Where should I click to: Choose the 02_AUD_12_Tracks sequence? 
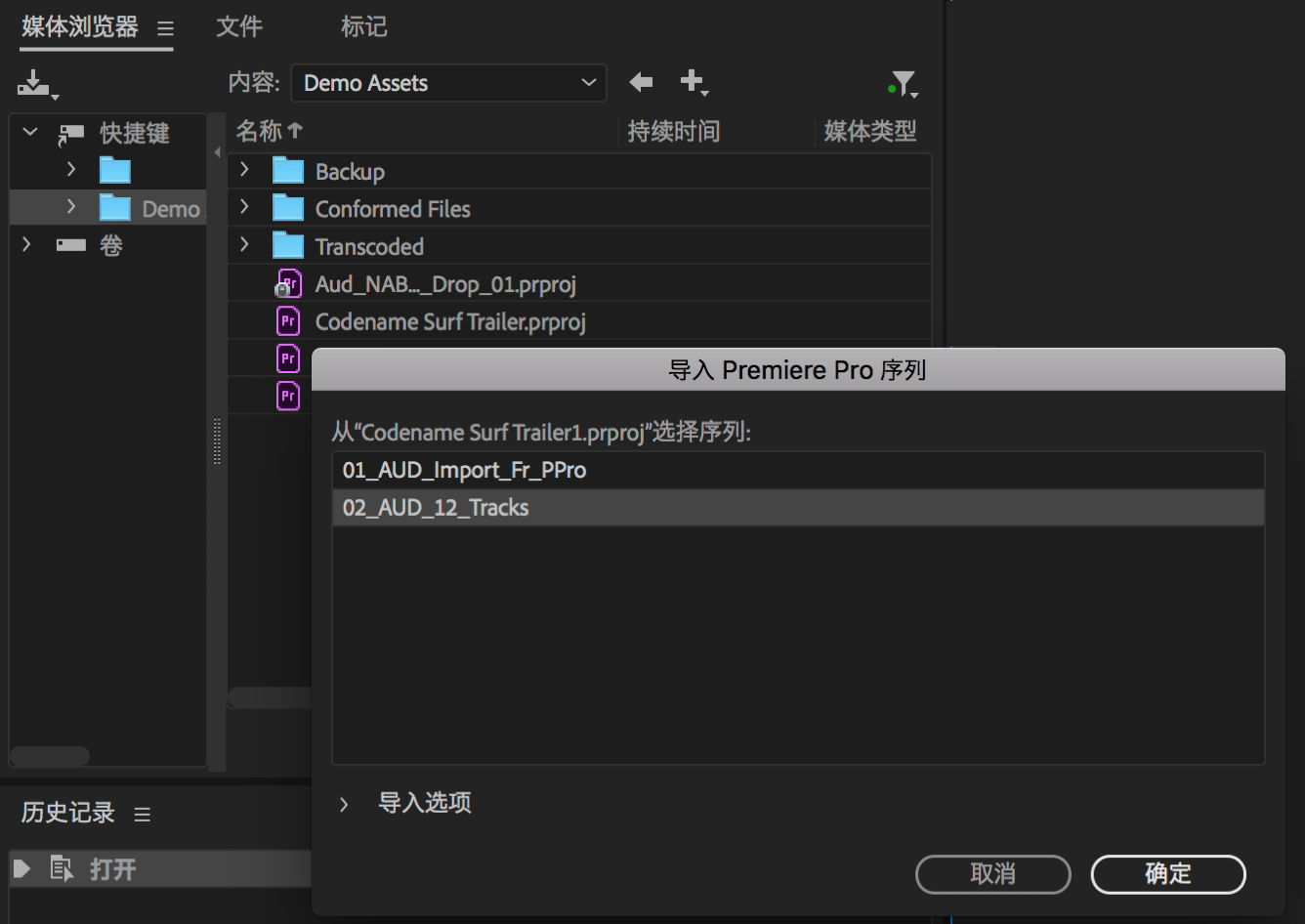click(x=798, y=508)
